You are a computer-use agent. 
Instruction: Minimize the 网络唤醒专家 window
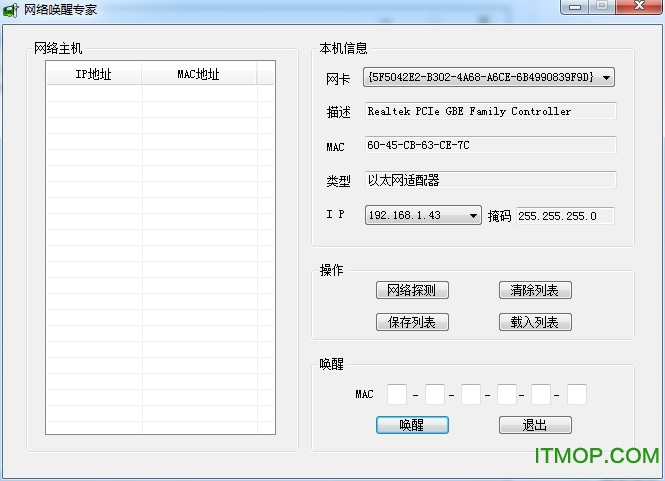click(x=575, y=7)
